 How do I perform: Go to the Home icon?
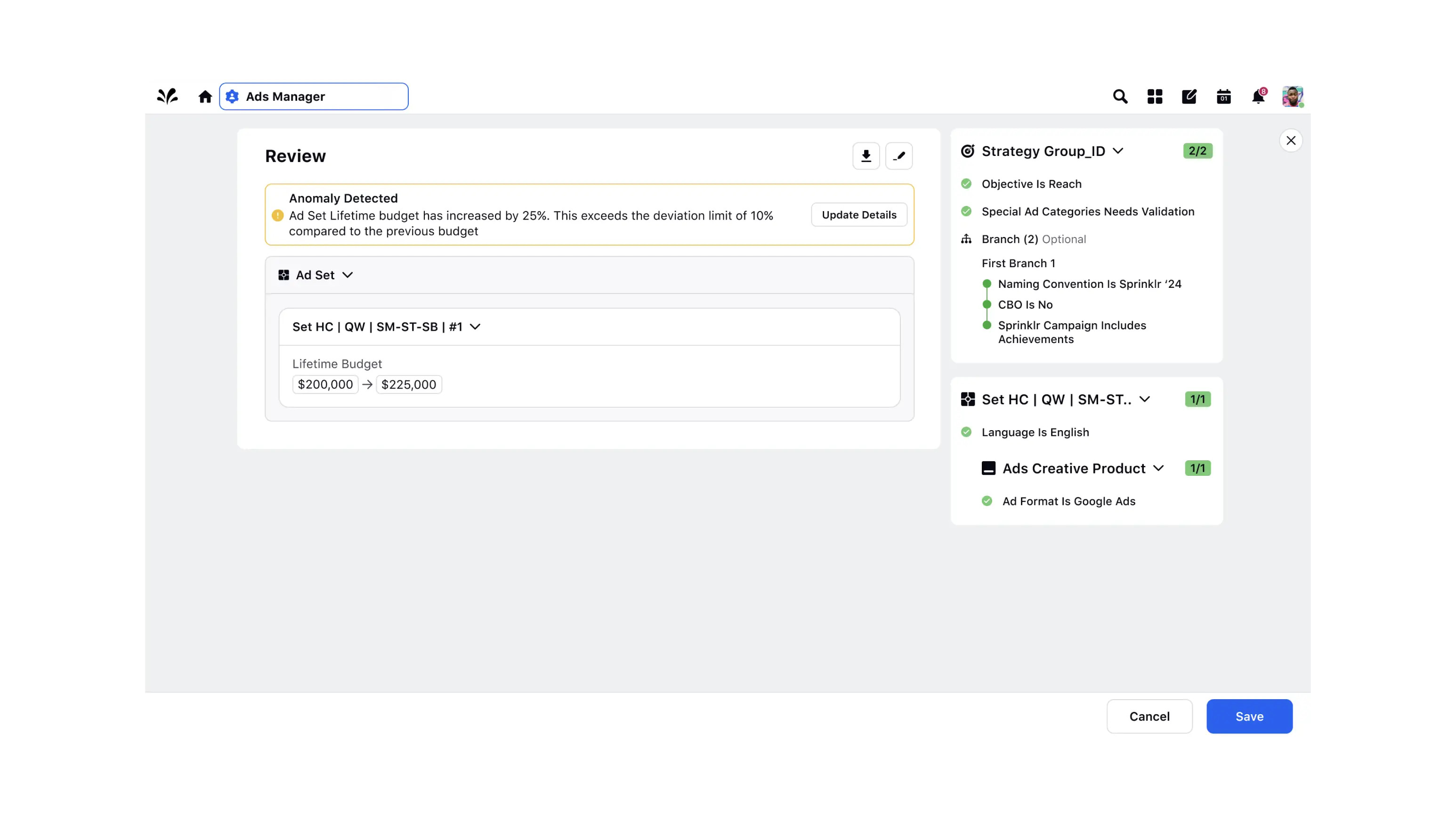click(x=205, y=97)
